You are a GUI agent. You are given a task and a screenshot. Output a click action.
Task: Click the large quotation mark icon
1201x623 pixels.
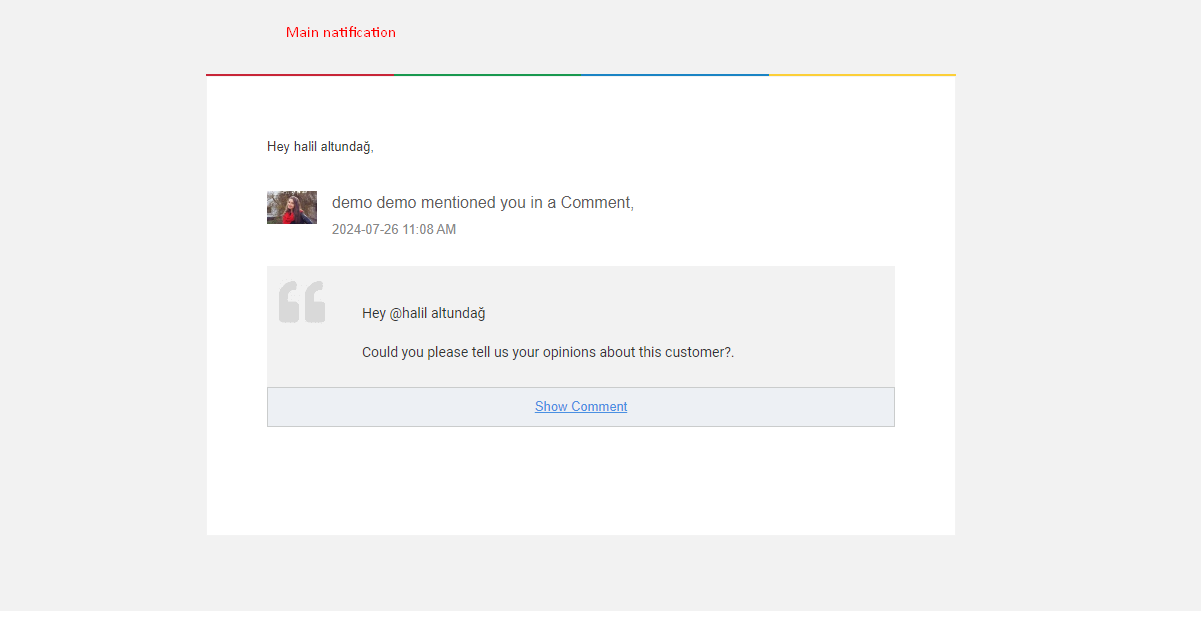point(302,302)
